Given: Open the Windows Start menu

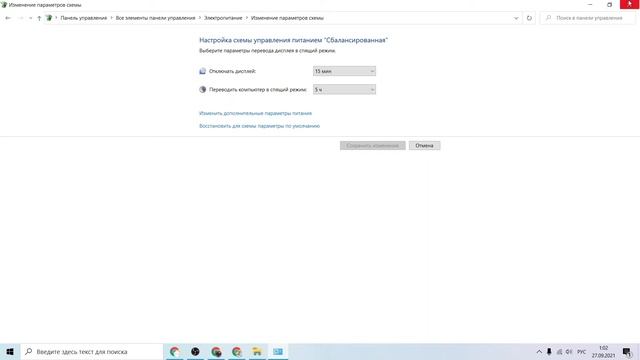Looking at the screenshot, I should 10,351.
